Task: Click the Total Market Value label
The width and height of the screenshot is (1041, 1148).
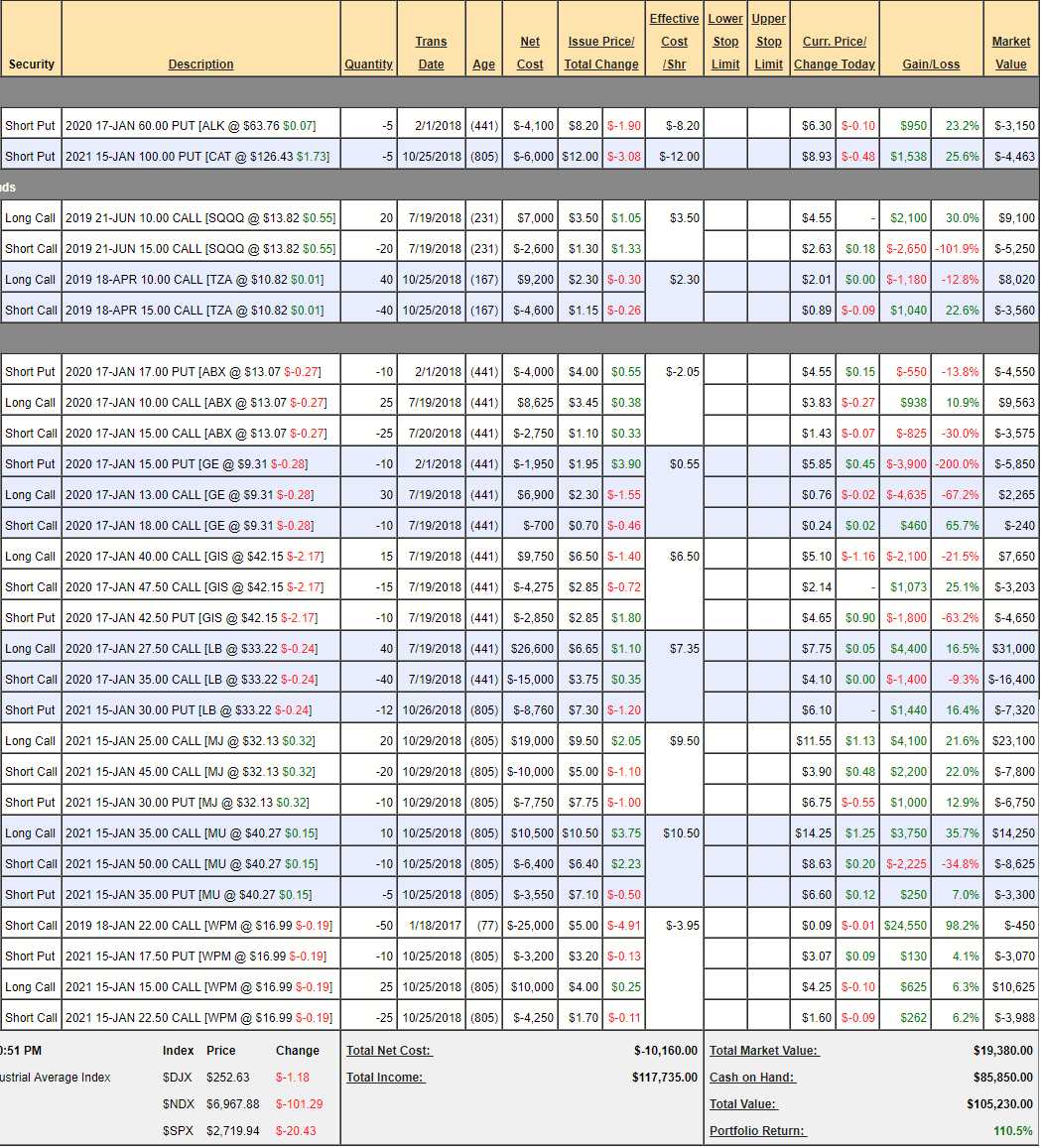Action: pyautogui.click(x=764, y=1051)
